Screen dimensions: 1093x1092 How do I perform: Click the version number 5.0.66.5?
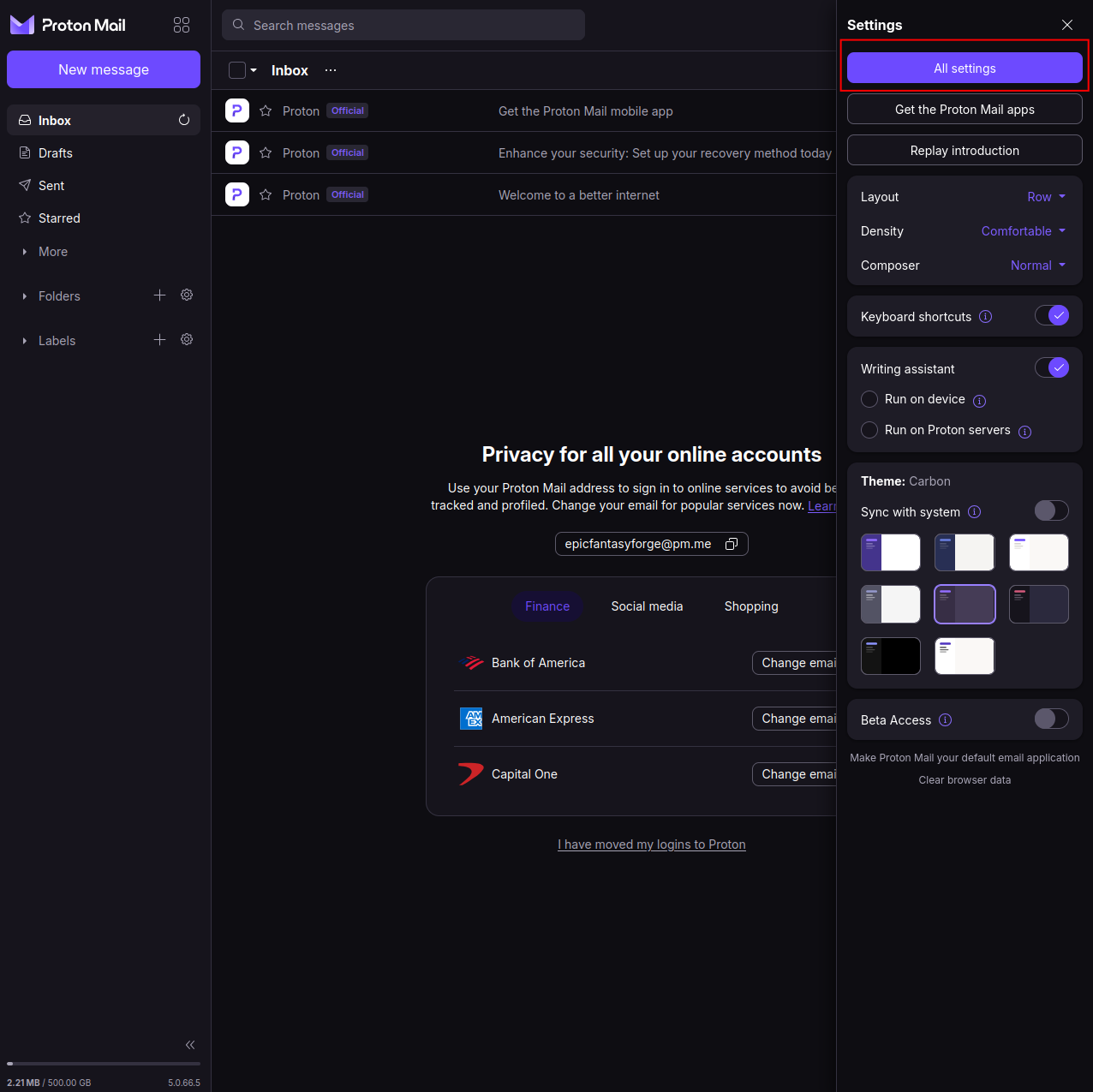click(184, 1083)
